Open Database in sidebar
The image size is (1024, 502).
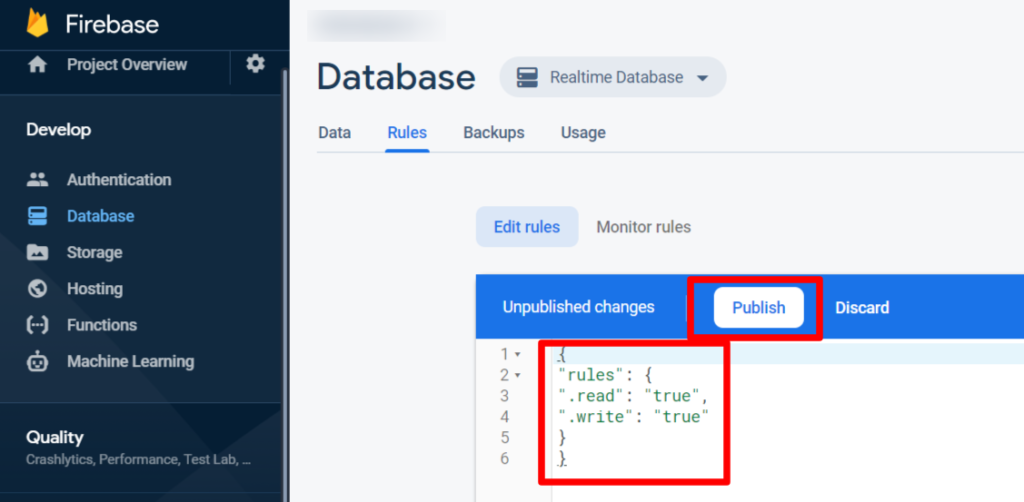pyautogui.click(x=101, y=216)
